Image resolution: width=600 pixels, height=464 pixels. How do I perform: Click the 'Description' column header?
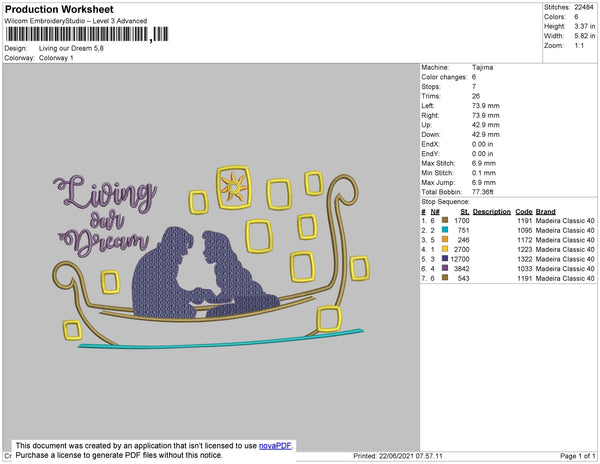click(x=492, y=212)
